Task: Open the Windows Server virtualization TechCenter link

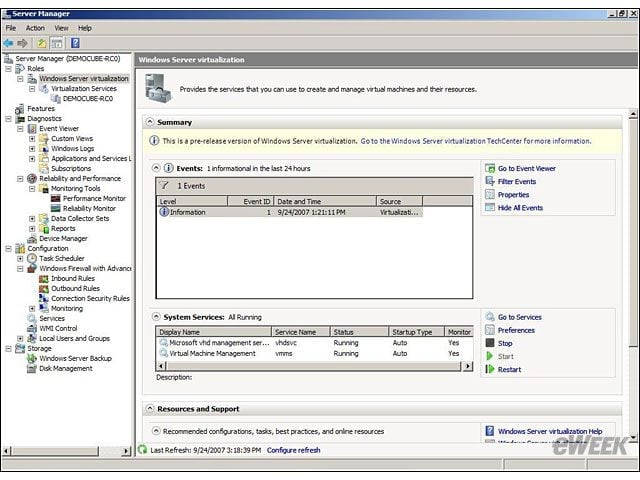Action: (476, 141)
